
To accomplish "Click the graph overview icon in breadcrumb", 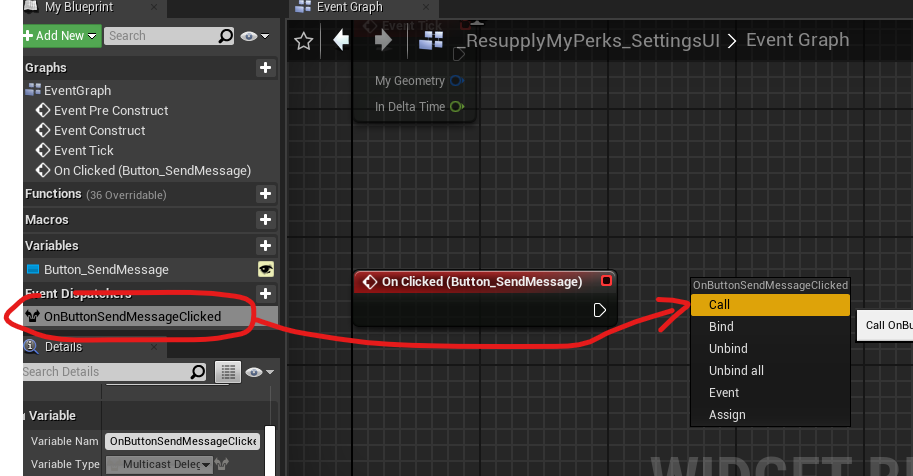I will [x=431, y=40].
